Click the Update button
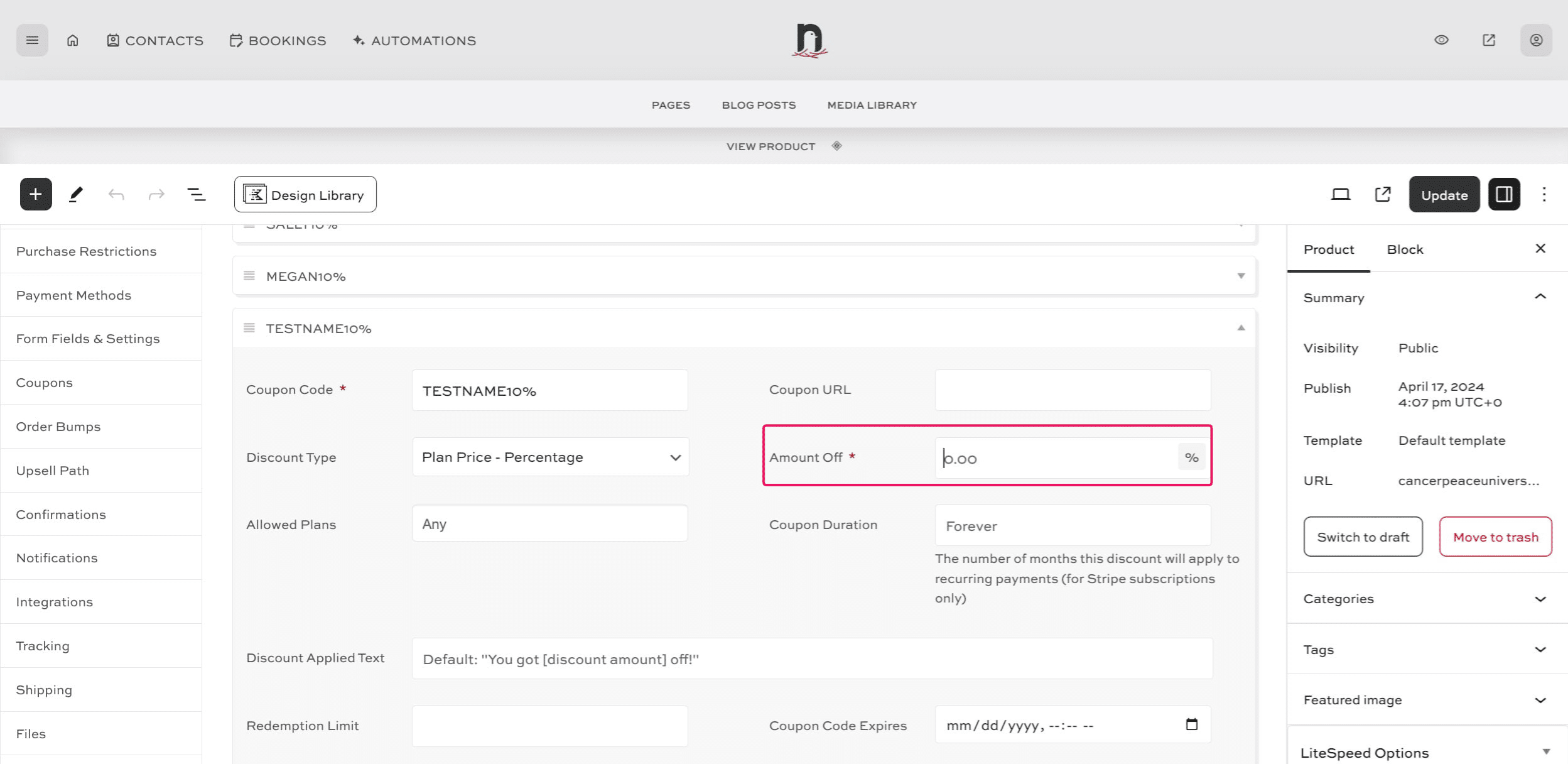Viewport: 1568px width, 764px height. [x=1444, y=195]
